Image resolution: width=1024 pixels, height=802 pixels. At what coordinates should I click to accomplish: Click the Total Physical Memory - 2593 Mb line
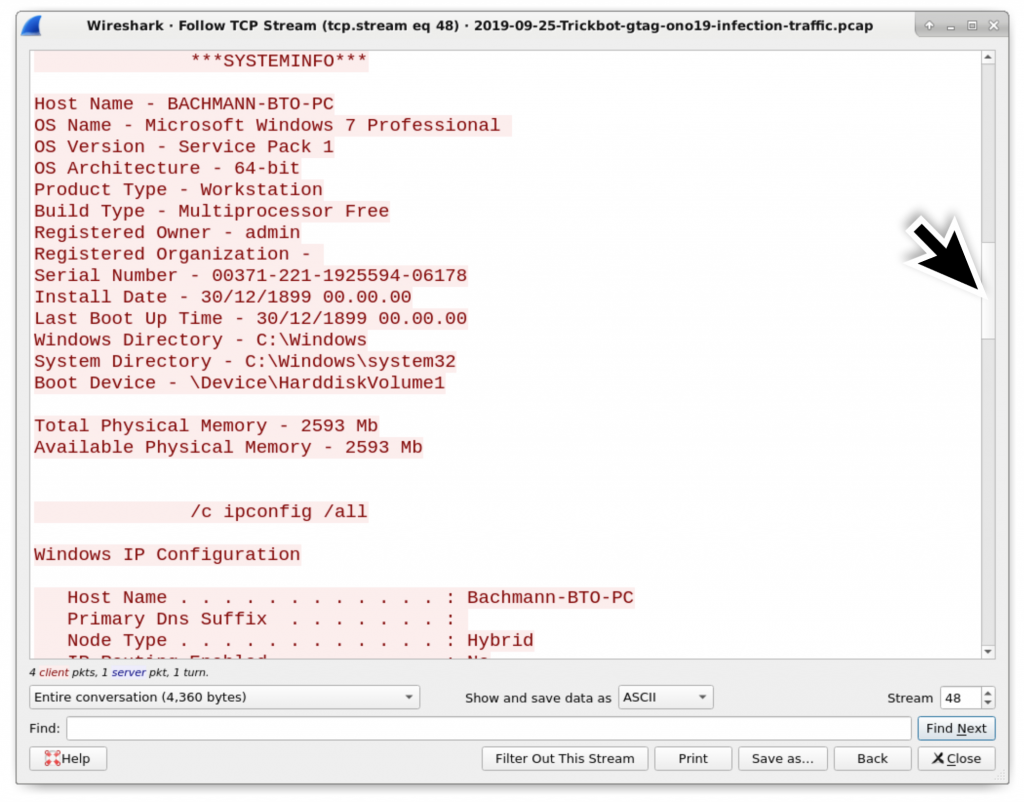(x=206, y=426)
